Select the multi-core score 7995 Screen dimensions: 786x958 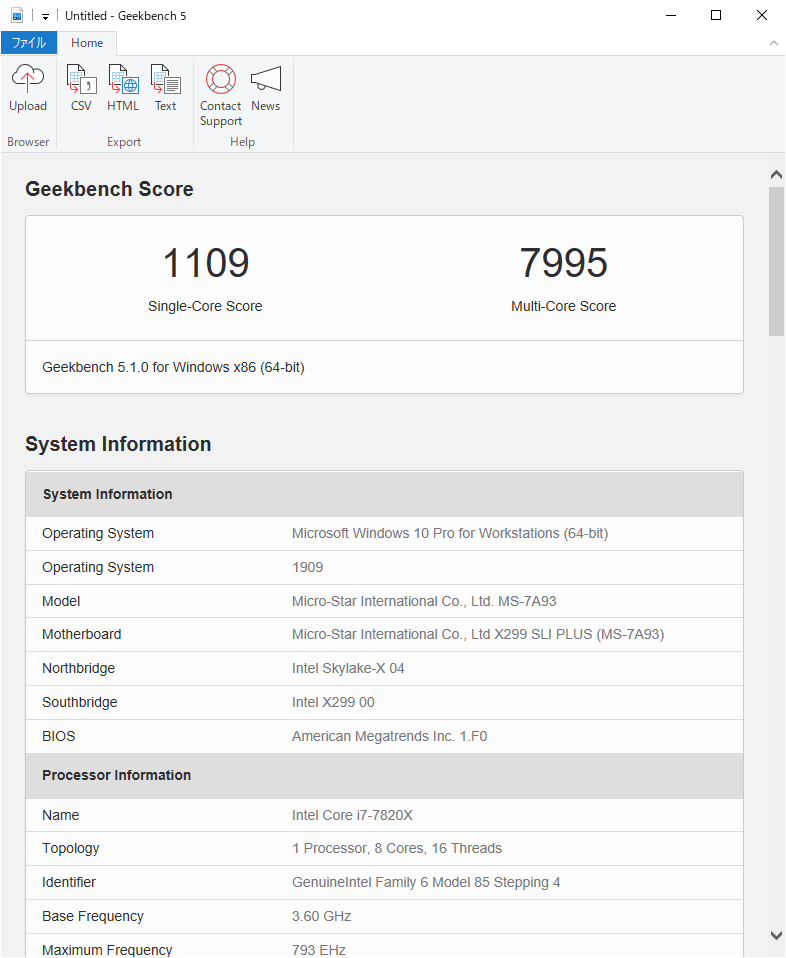point(564,263)
